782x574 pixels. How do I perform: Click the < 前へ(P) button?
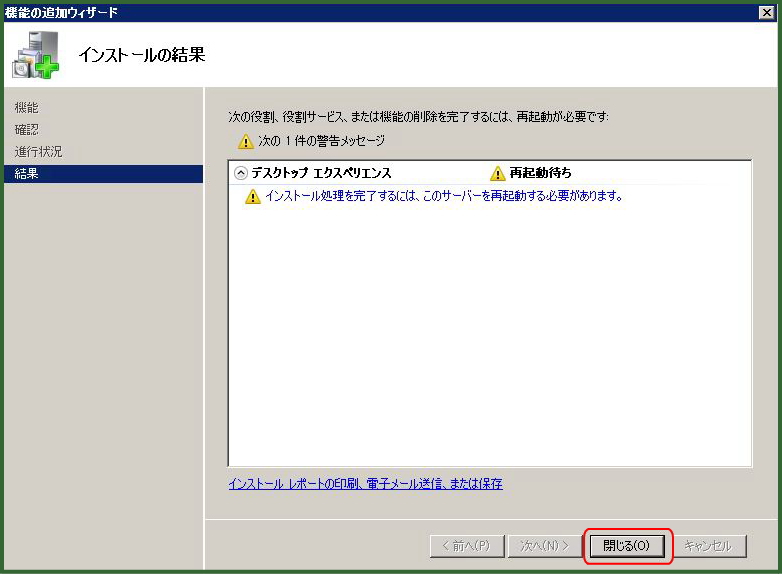tap(467, 546)
